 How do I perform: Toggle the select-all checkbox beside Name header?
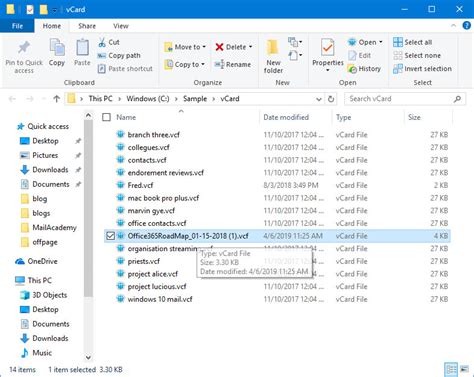107,117
